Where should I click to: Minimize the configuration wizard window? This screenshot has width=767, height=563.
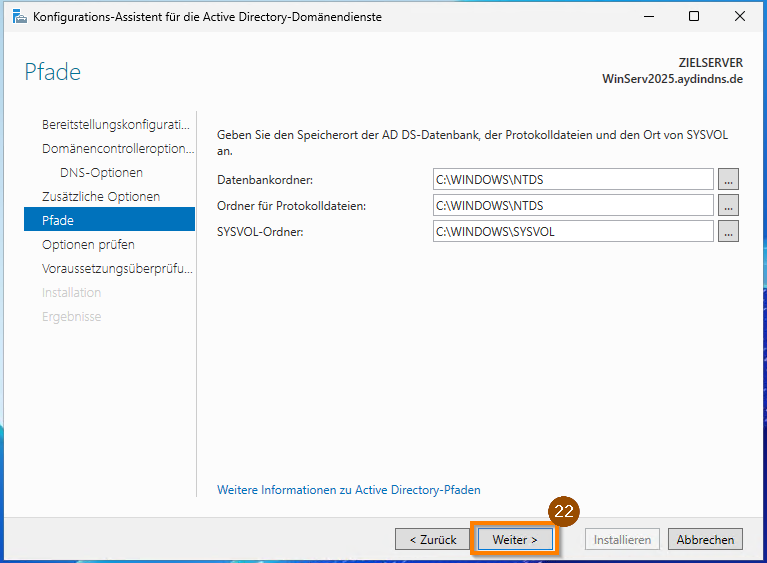(x=649, y=16)
